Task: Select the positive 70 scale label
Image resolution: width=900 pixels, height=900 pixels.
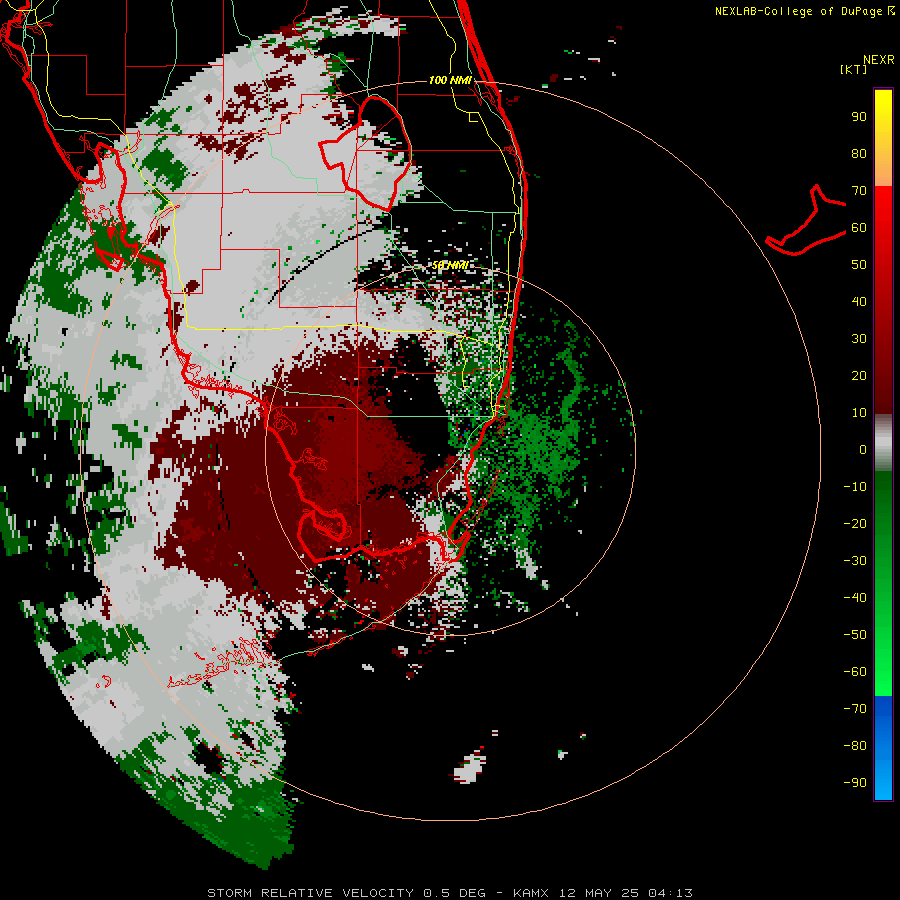Action: (x=859, y=191)
